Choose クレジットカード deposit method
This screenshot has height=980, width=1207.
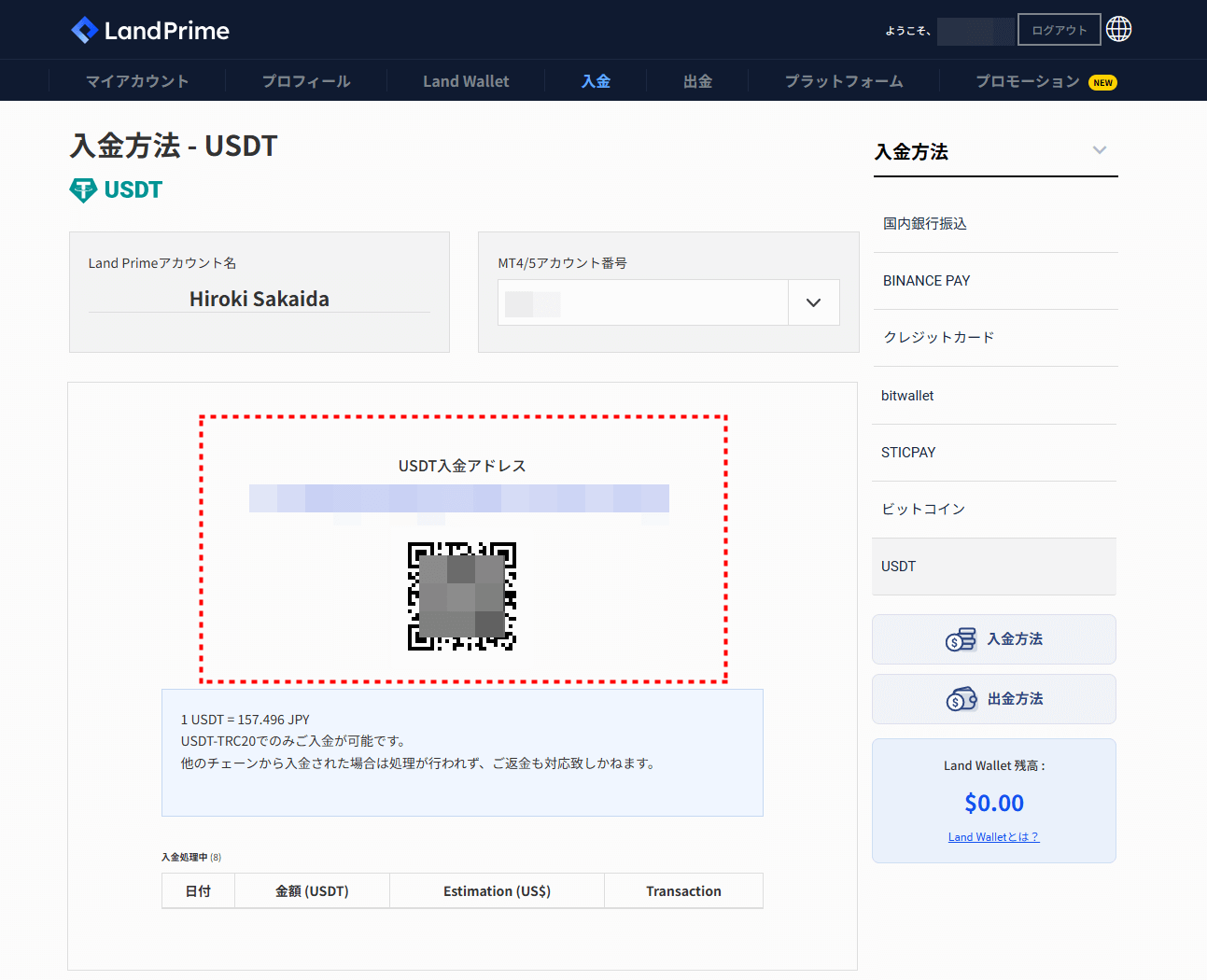point(995,338)
